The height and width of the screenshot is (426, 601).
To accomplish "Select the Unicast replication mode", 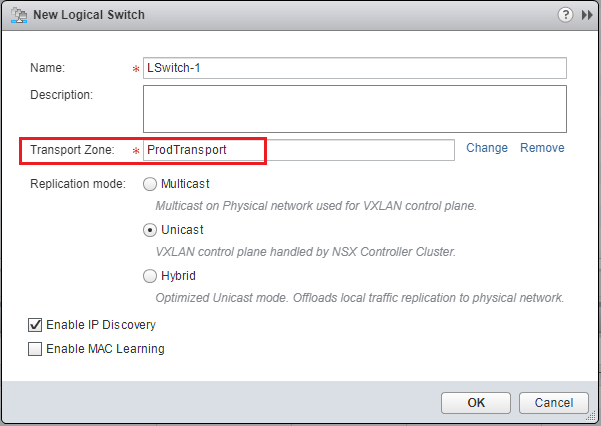I will tap(151, 230).
